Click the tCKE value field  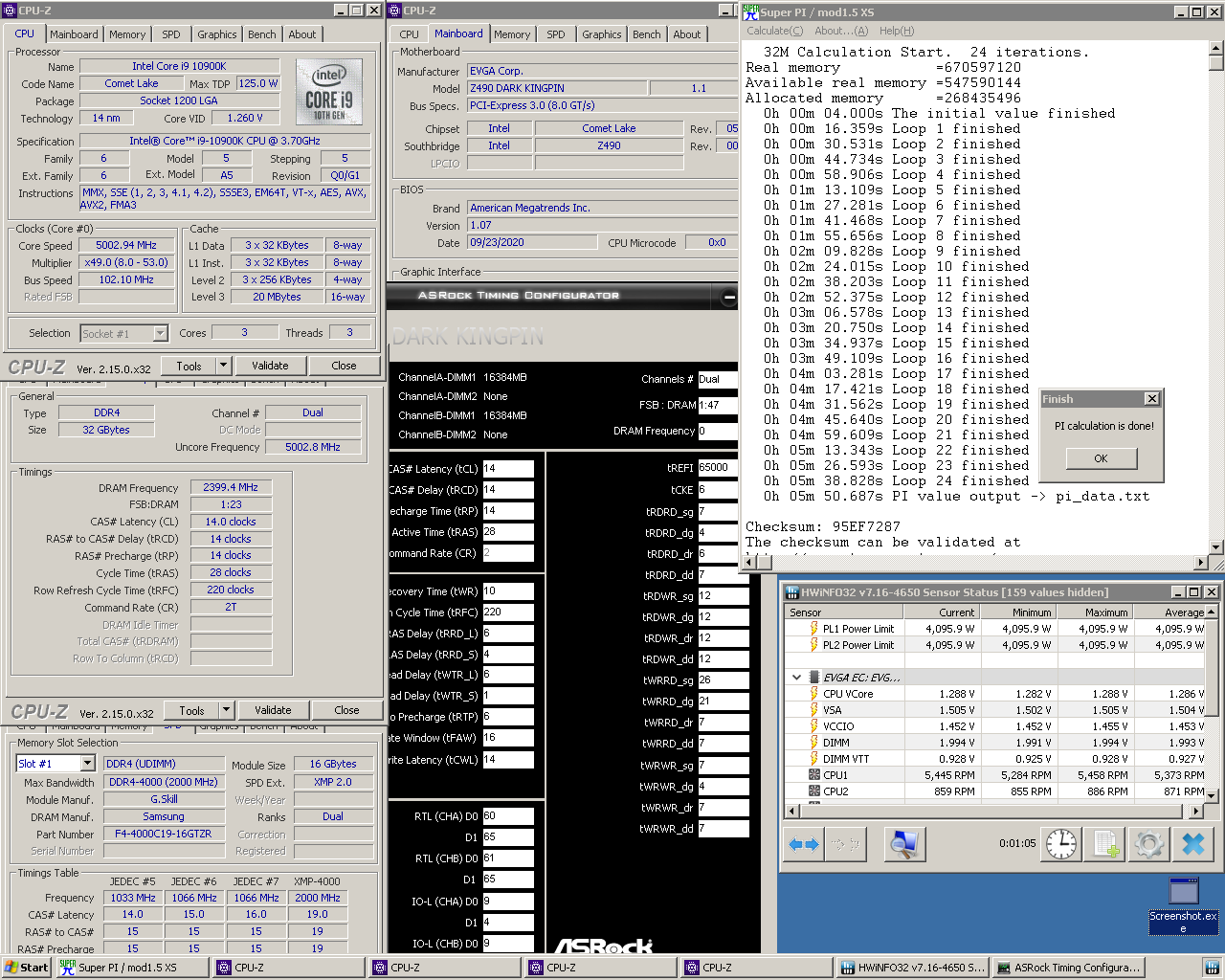(x=724, y=489)
